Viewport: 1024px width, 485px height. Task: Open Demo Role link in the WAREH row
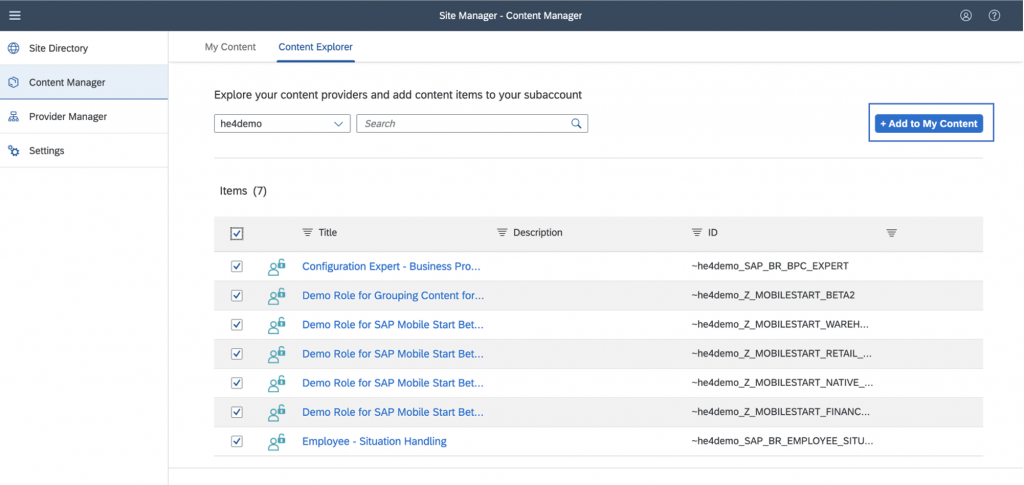click(x=393, y=324)
